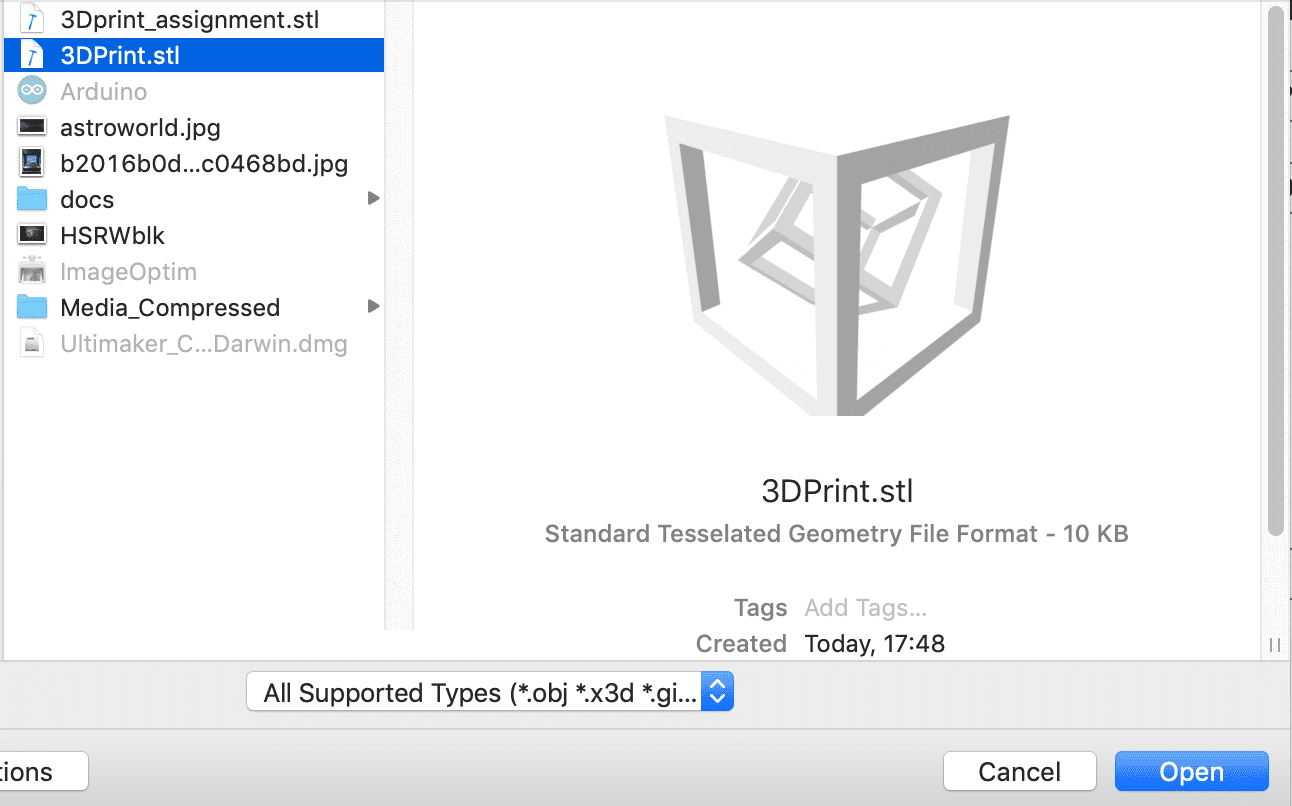Open the All Supported Types dropdown
Screen dimensions: 1292x806
[490, 692]
